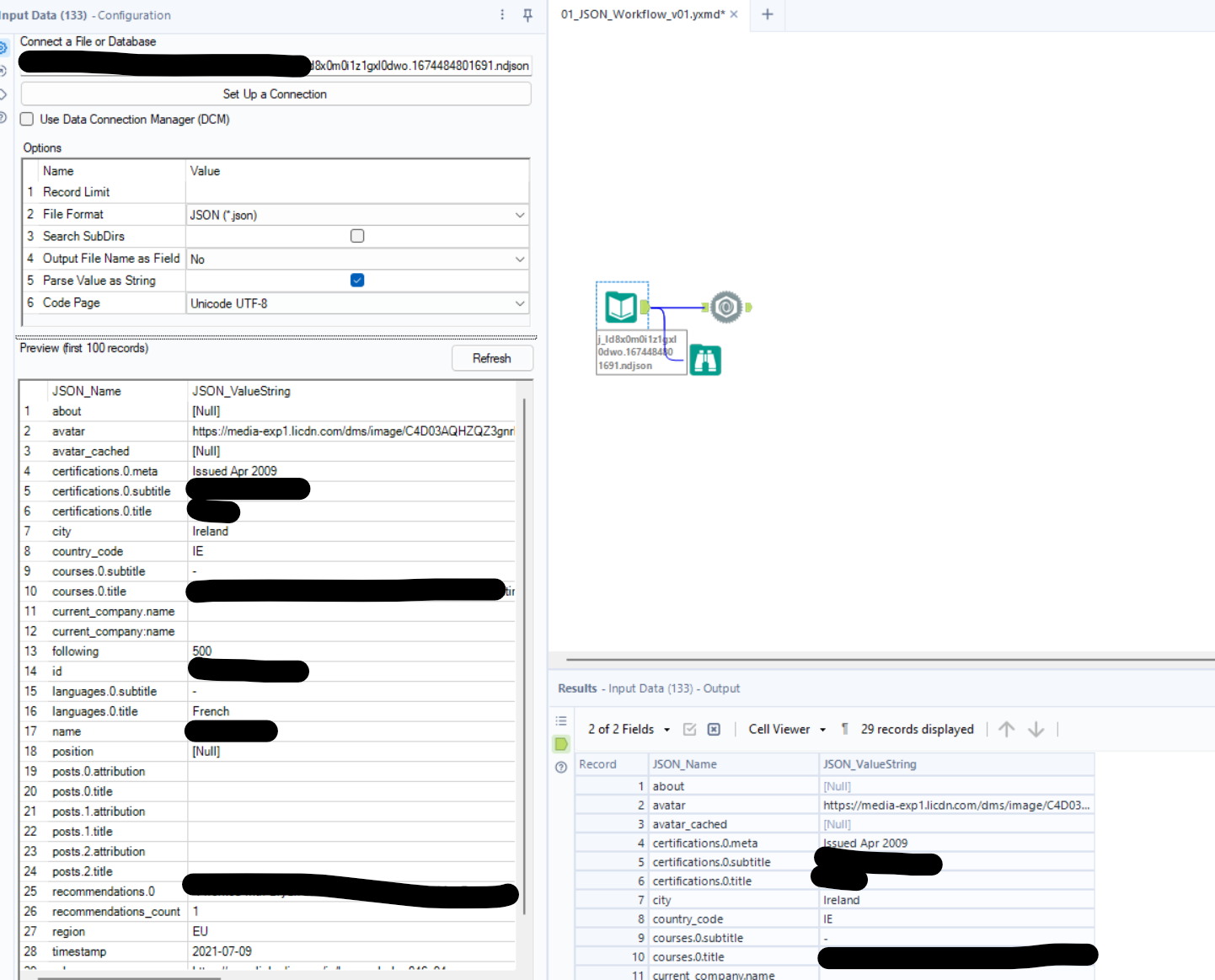The height and width of the screenshot is (980, 1215).
Task: Click the 'French' value in Preview
Action: click(x=211, y=712)
